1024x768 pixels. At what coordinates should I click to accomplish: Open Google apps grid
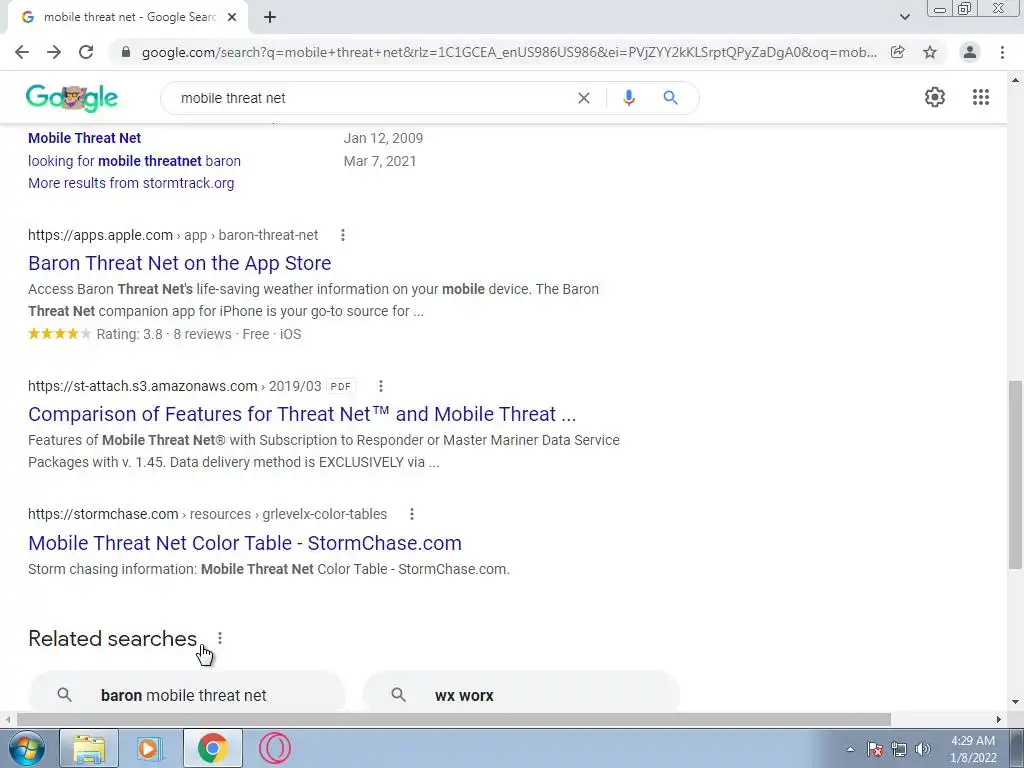[980, 97]
